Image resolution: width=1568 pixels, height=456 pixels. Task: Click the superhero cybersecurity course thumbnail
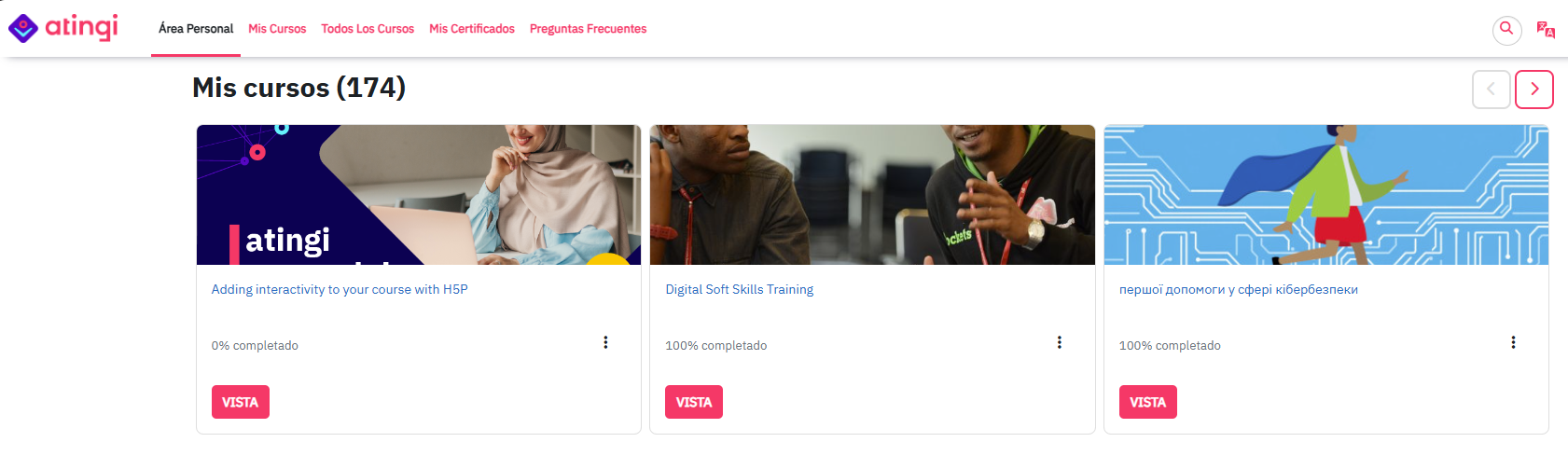pyautogui.click(x=1326, y=195)
